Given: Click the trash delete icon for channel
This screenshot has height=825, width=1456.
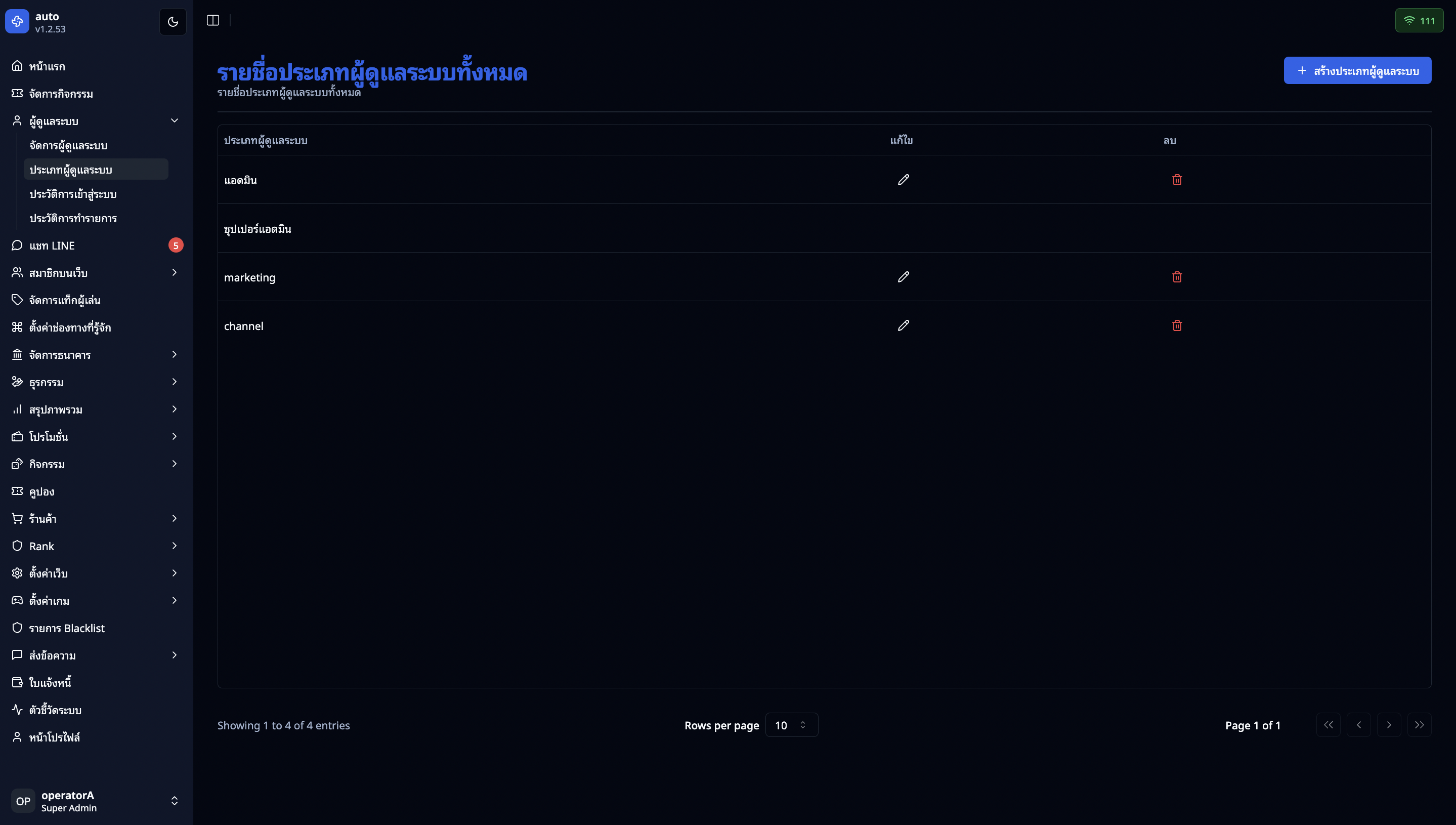Looking at the screenshot, I should click(1177, 325).
